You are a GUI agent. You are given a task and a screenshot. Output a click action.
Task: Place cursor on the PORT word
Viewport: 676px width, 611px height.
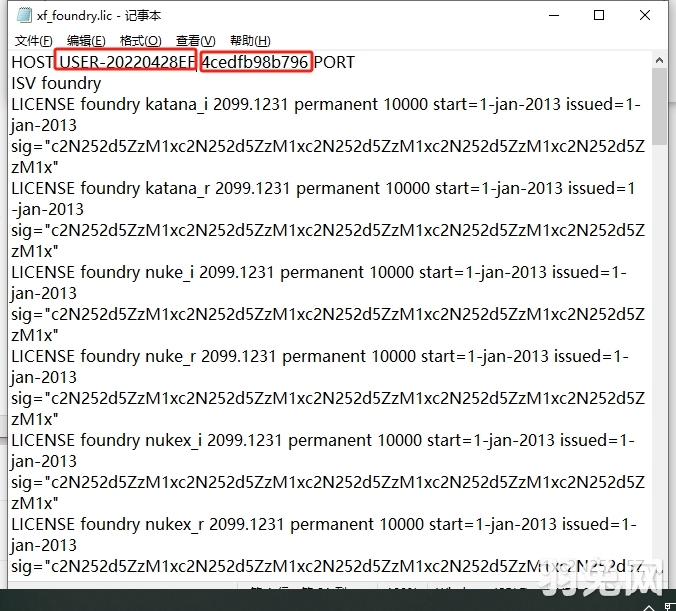334,62
